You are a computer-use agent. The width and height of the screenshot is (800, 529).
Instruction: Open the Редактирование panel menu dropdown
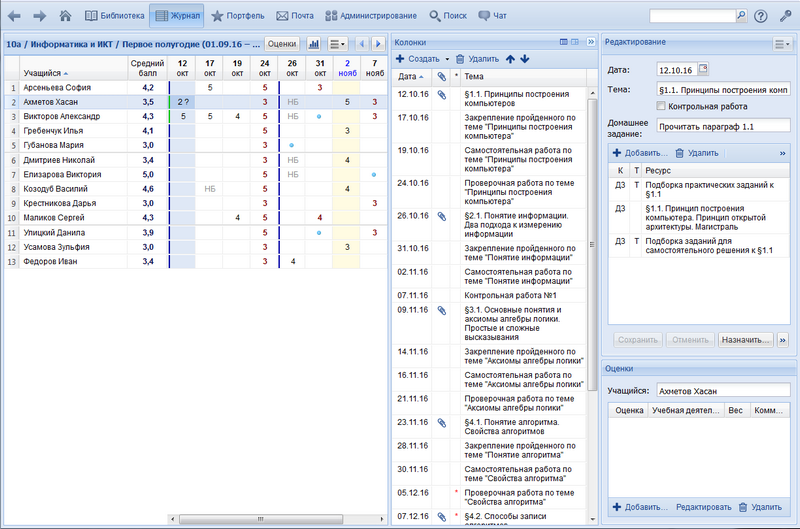click(x=782, y=43)
